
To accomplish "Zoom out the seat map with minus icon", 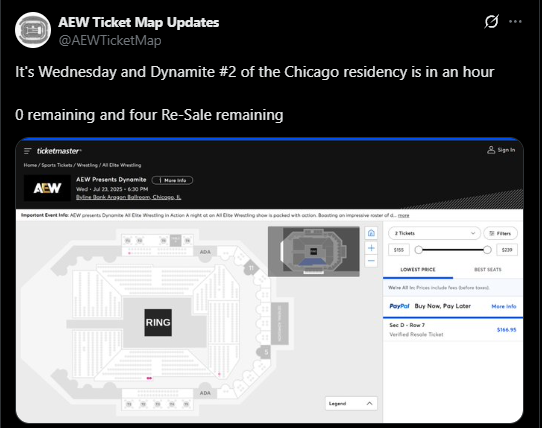I will pos(371,261).
